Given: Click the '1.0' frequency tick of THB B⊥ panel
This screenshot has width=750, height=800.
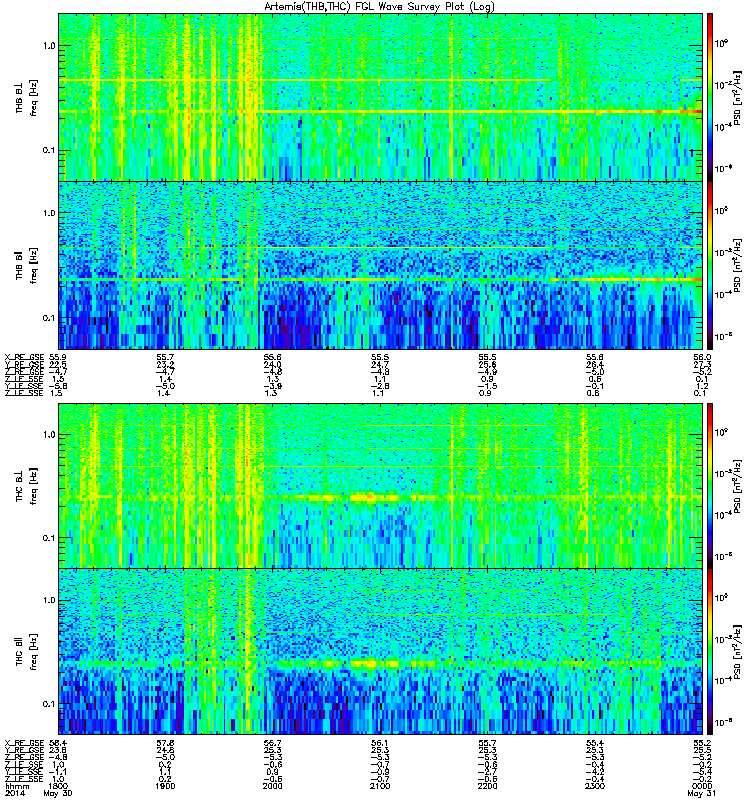Looking at the screenshot, I should click(49, 46).
